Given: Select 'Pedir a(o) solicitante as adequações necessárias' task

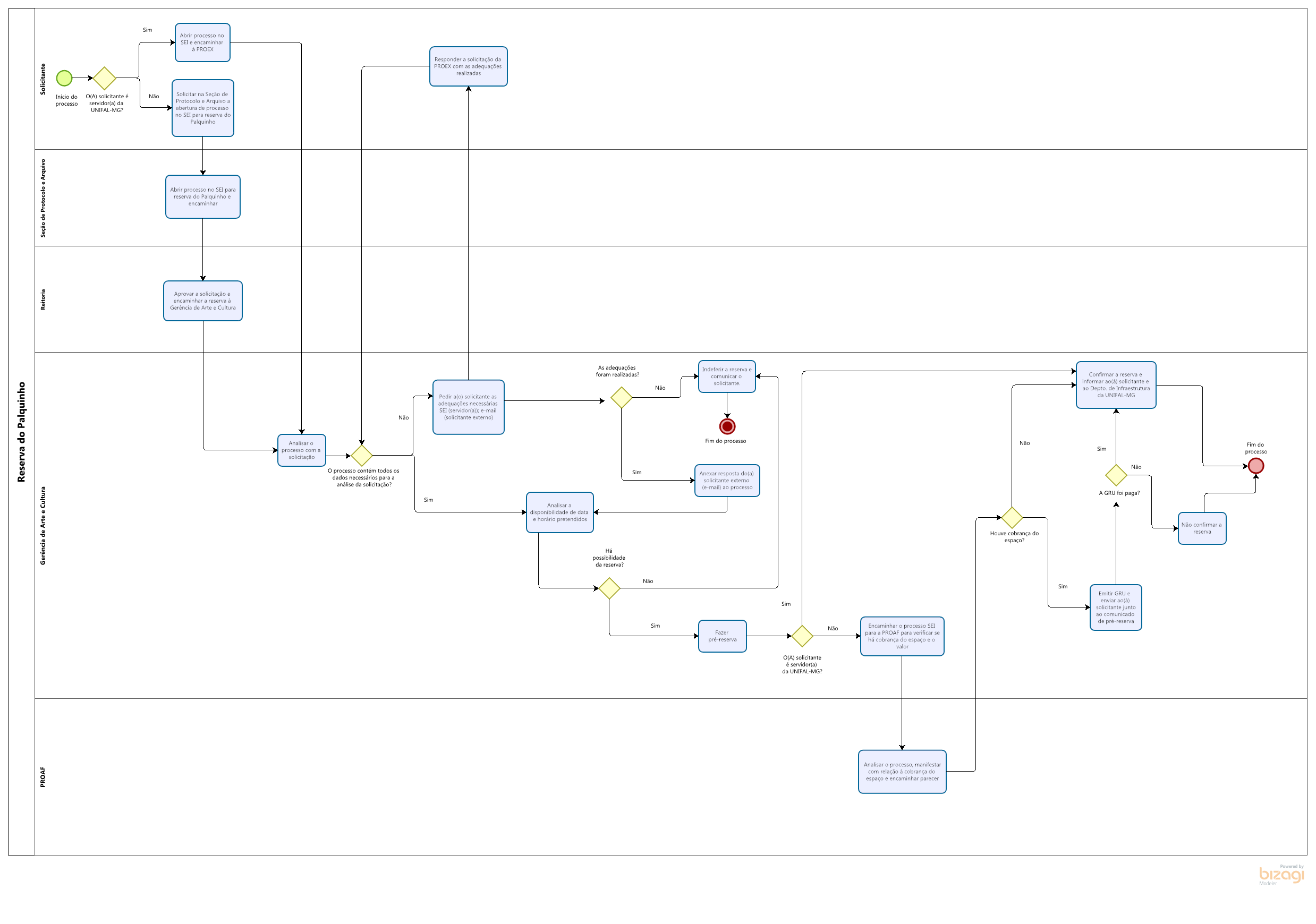Looking at the screenshot, I should pos(468,407).
